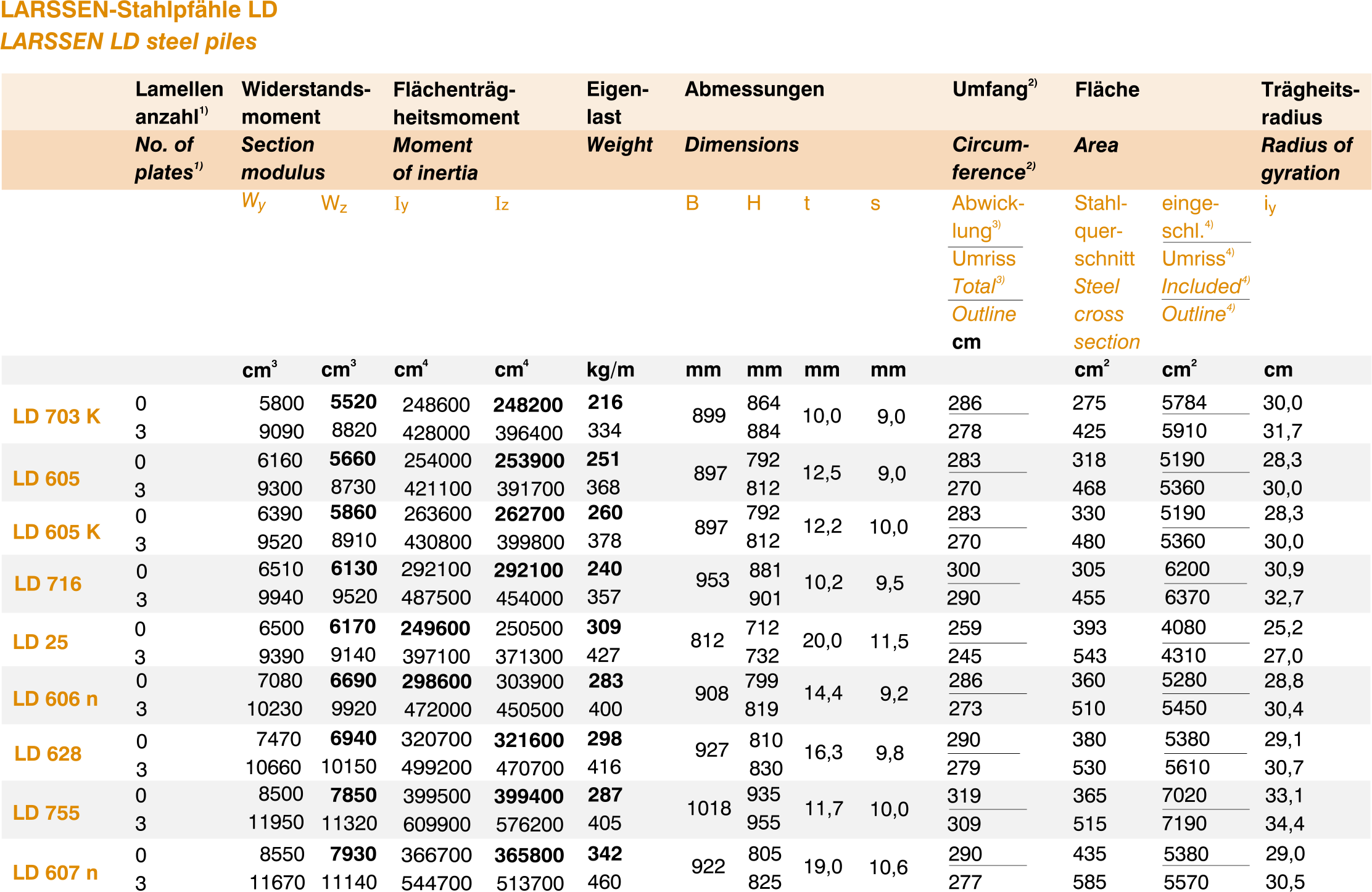The height and width of the screenshot is (892, 1372).
Task: Click the Eigenlast column header
Action: click(x=617, y=102)
